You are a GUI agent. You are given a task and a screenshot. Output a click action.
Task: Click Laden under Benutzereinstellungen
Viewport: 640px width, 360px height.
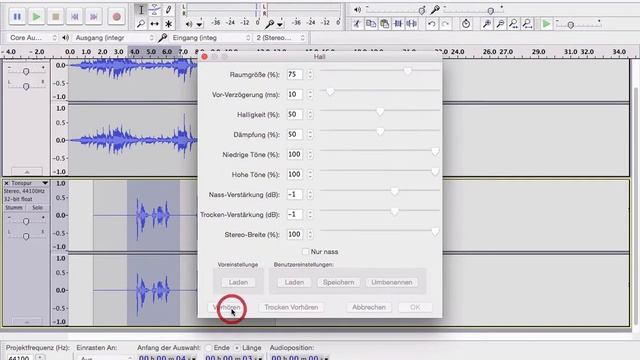click(294, 282)
